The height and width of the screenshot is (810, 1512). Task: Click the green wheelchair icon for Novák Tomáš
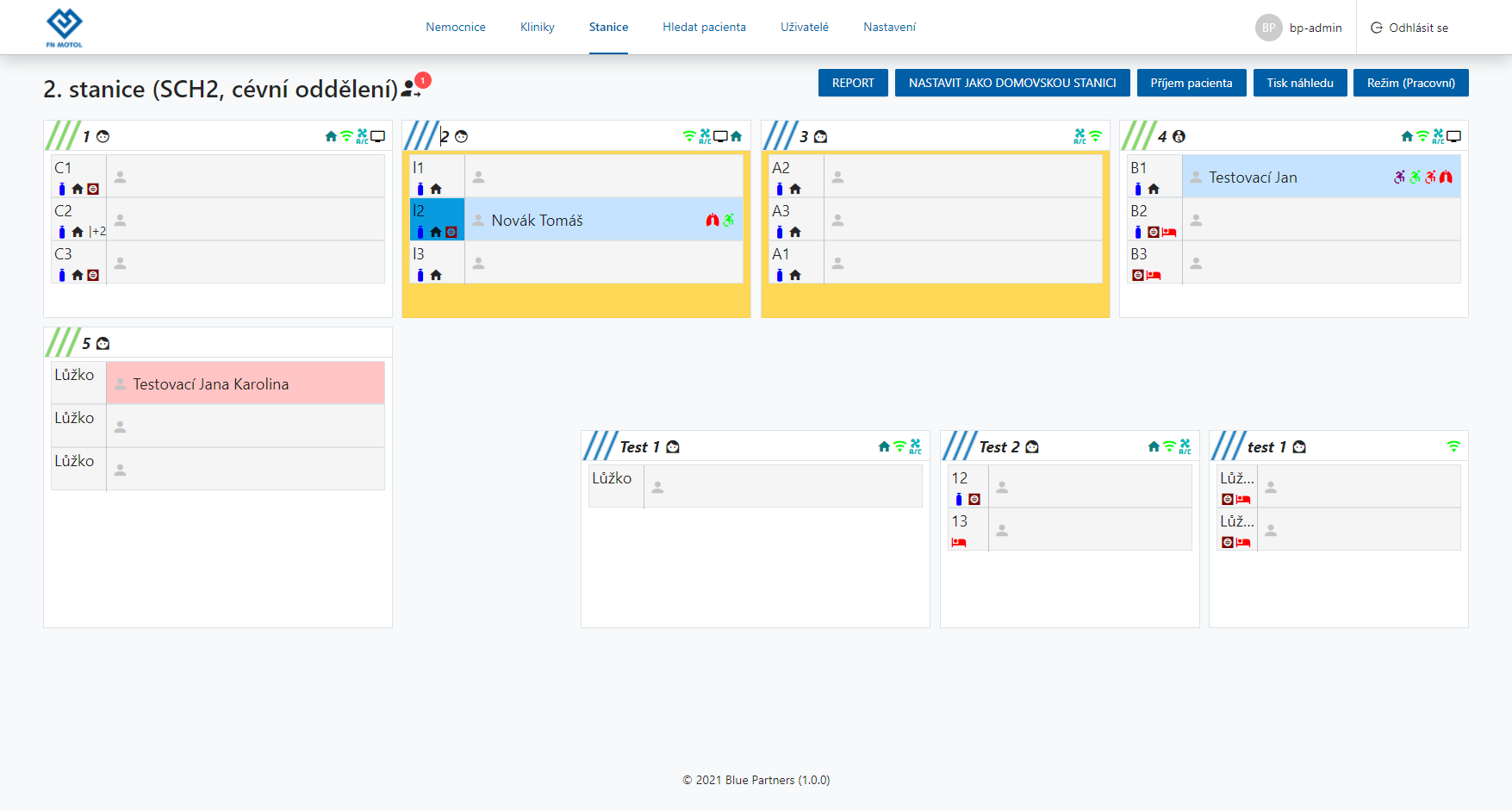click(729, 221)
